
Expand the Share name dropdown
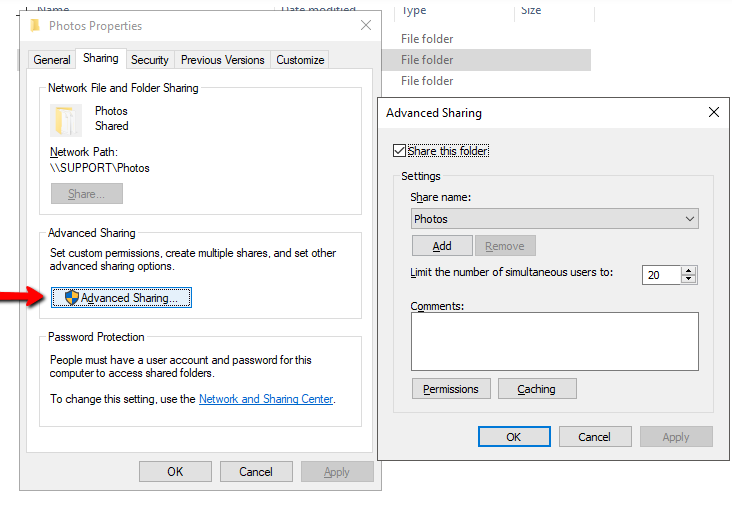point(690,219)
